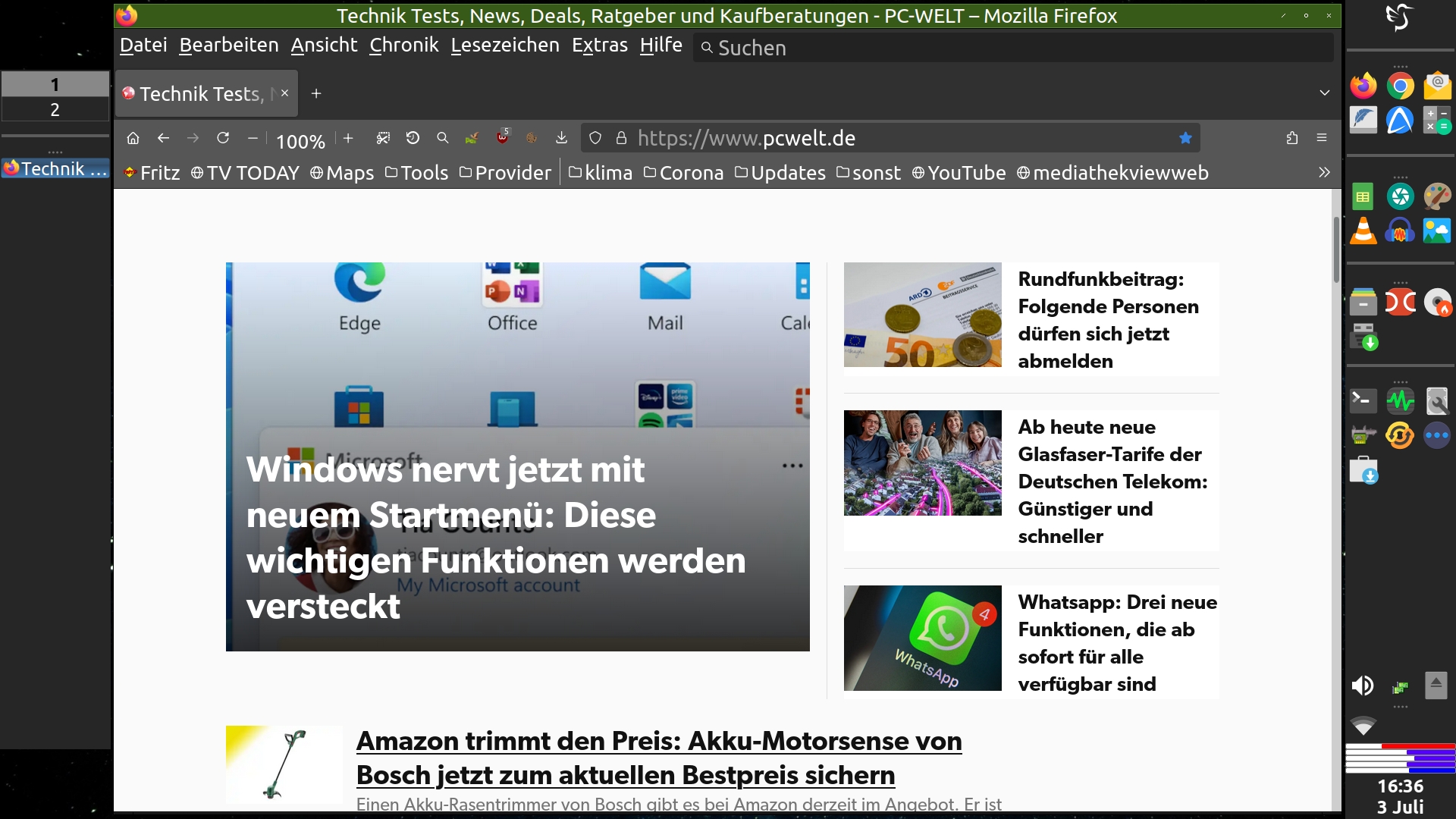Expand the Tools bookmark folder
Screen dimensions: 1456x819
416,173
